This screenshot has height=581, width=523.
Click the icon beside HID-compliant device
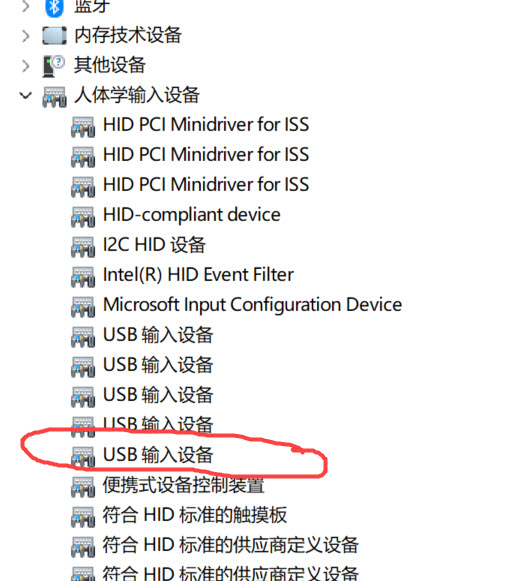[x=83, y=217]
